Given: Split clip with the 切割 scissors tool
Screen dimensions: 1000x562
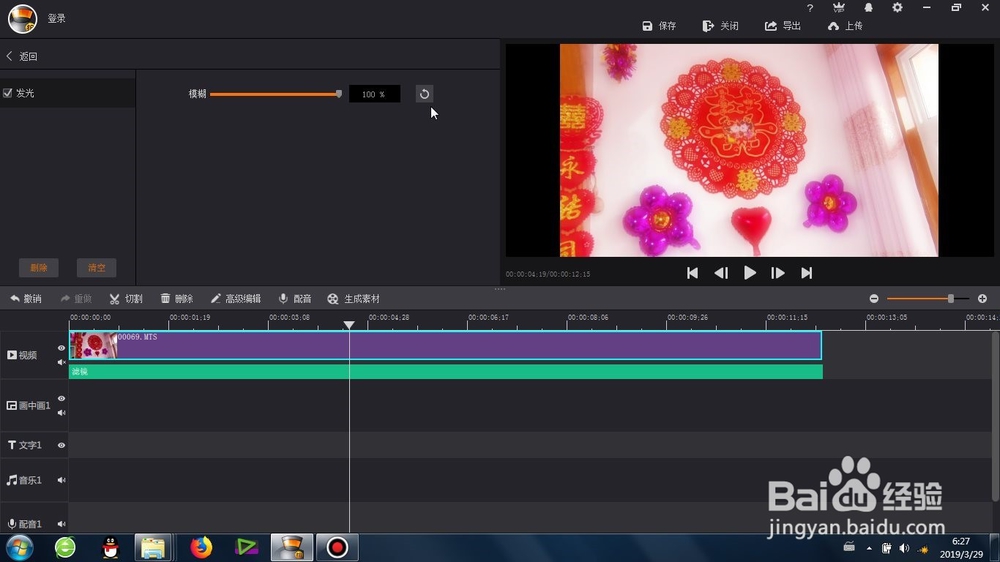Looking at the screenshot, I should [x=126, y=299].
